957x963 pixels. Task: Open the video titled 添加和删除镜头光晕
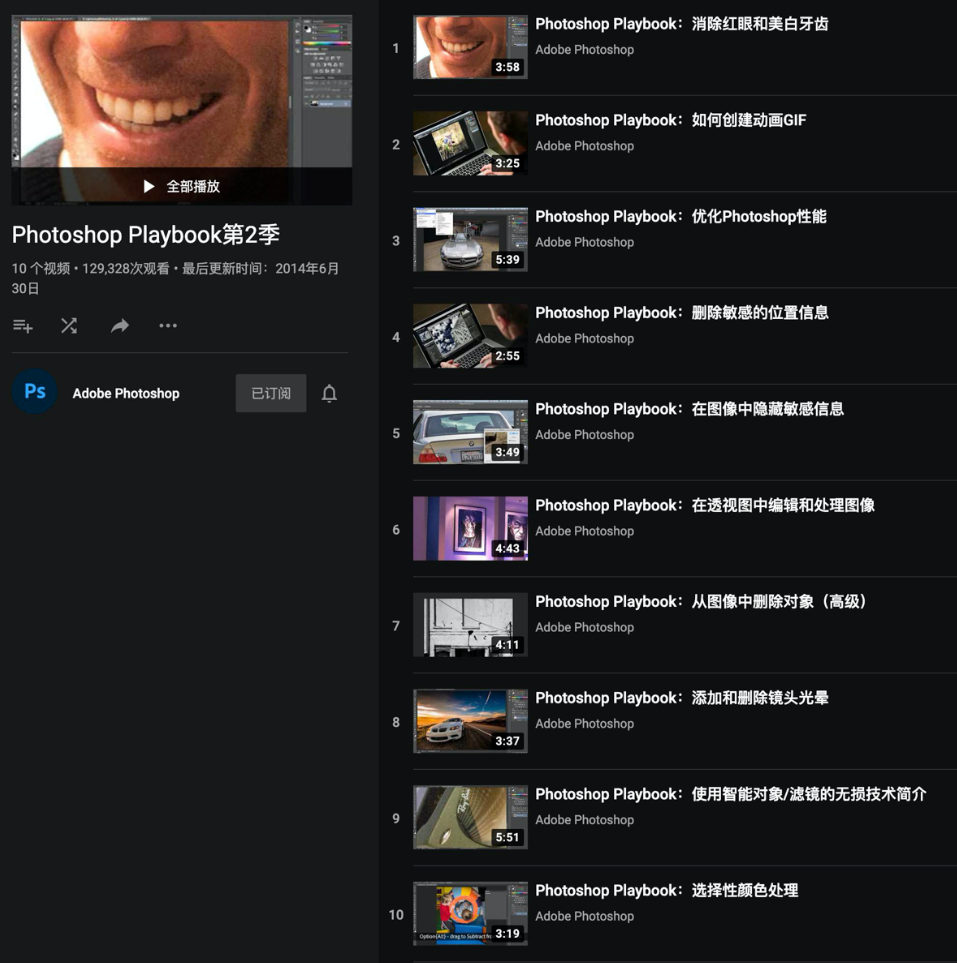point(682,698)
